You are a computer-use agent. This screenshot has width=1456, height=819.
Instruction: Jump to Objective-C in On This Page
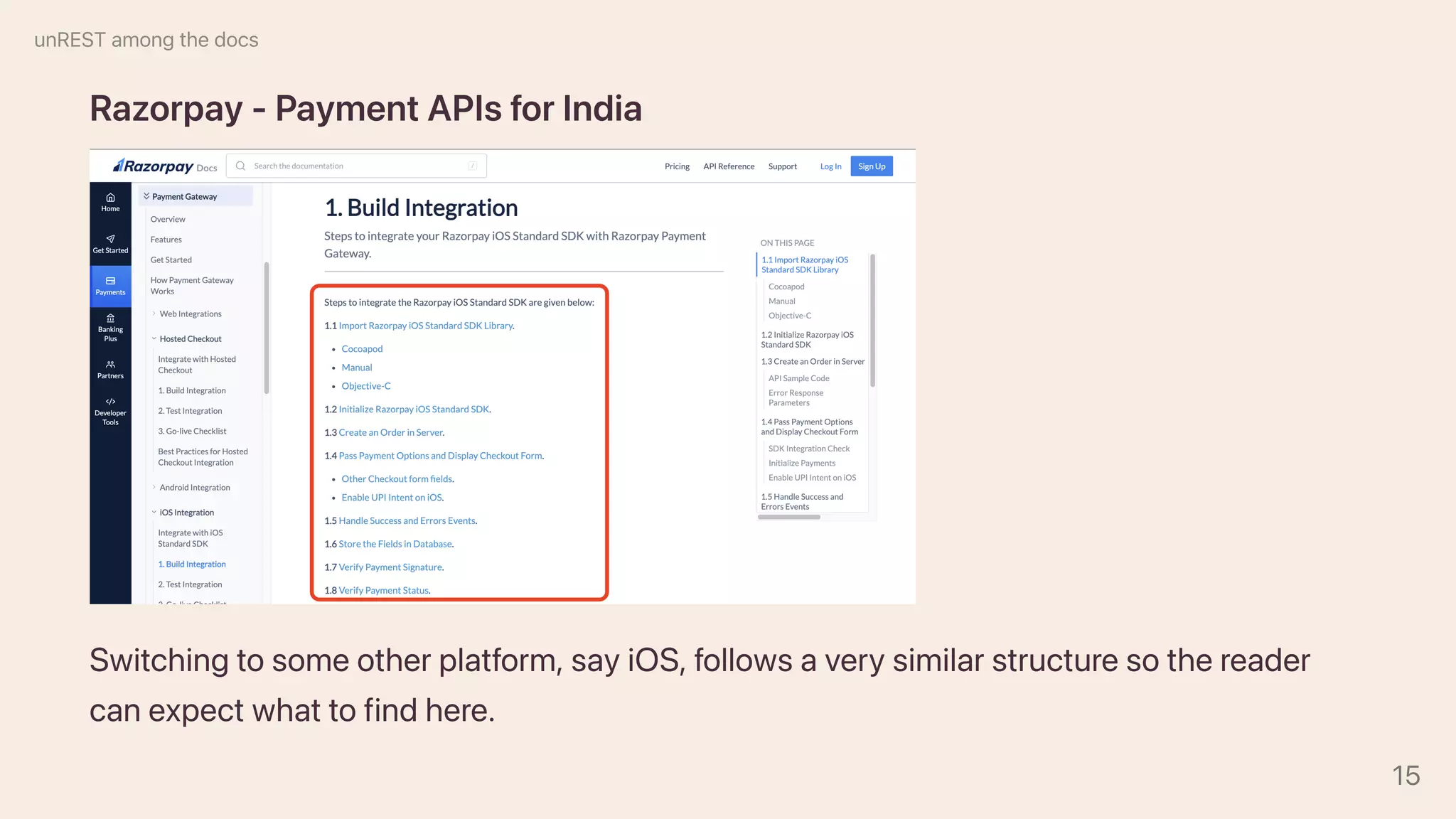pos(789,315)
